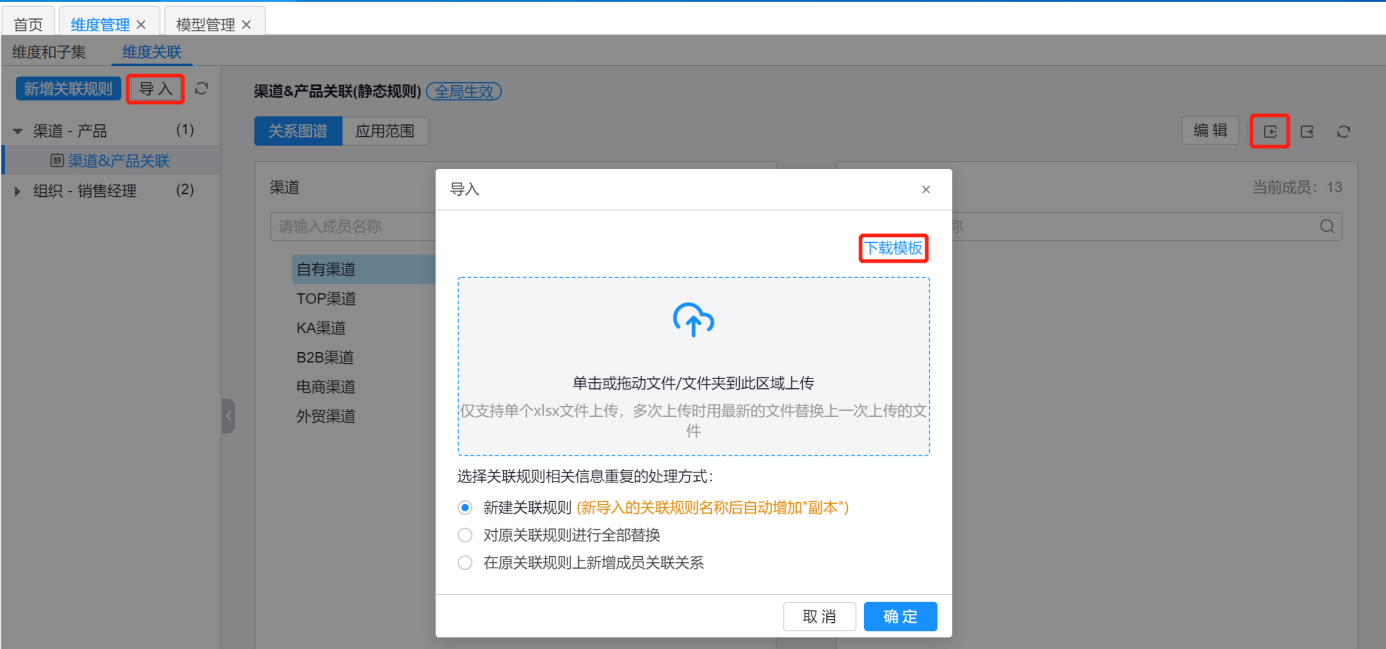Expand the 组织 - 销售经理 tree group
This screenshot has height=649, width=1386.
tap(17, 191)
